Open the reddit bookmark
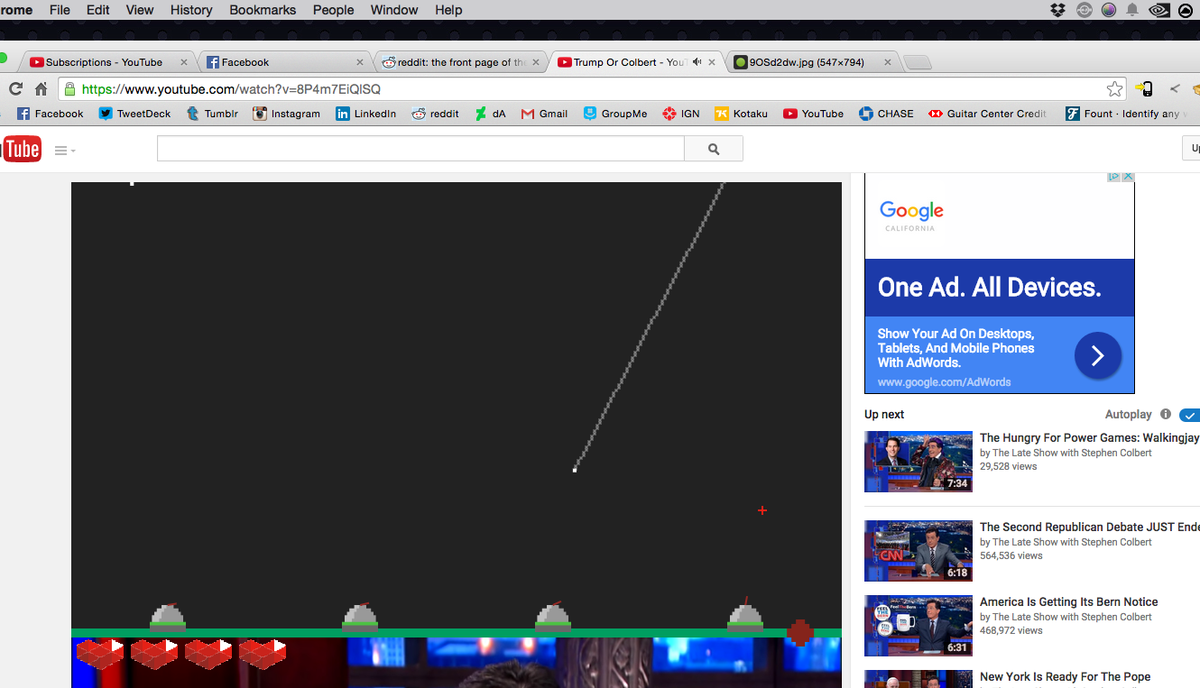Image resolution: width=1200 pixels, height=688 pixels. (435, 114)
